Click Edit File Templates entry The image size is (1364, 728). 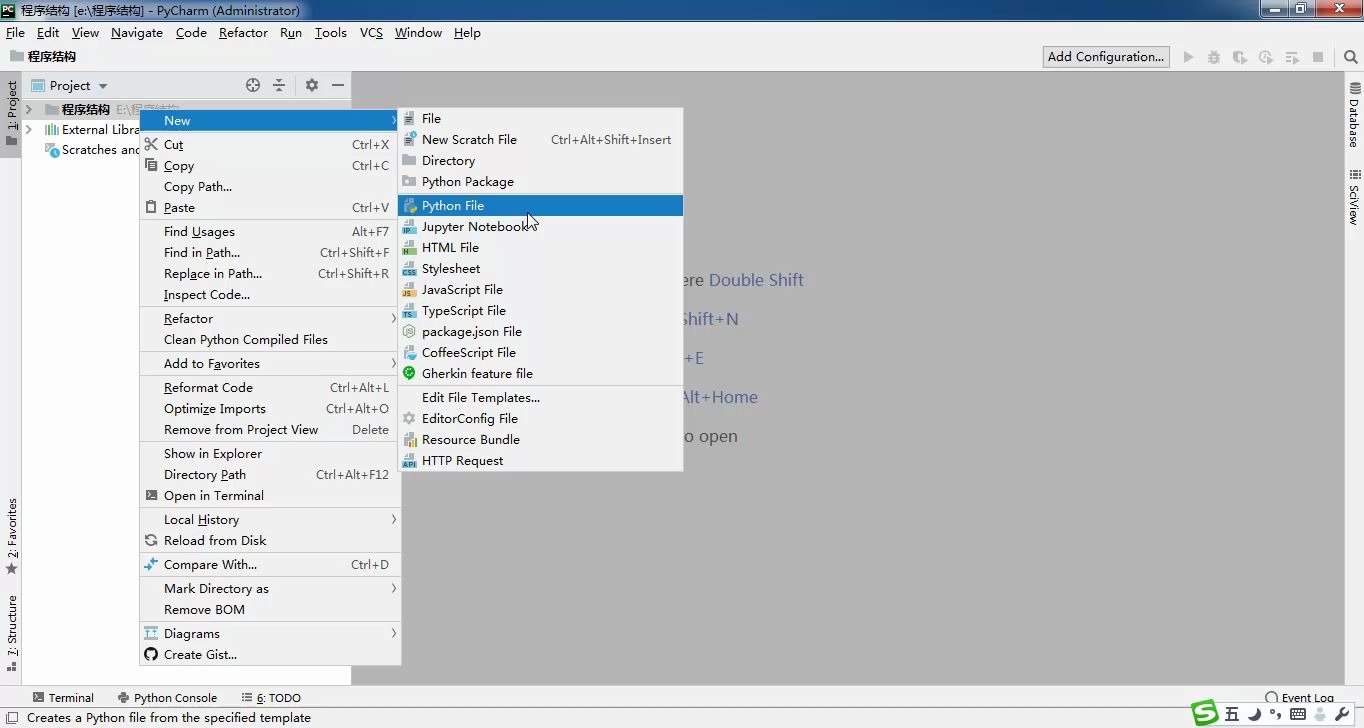(540, 397)
